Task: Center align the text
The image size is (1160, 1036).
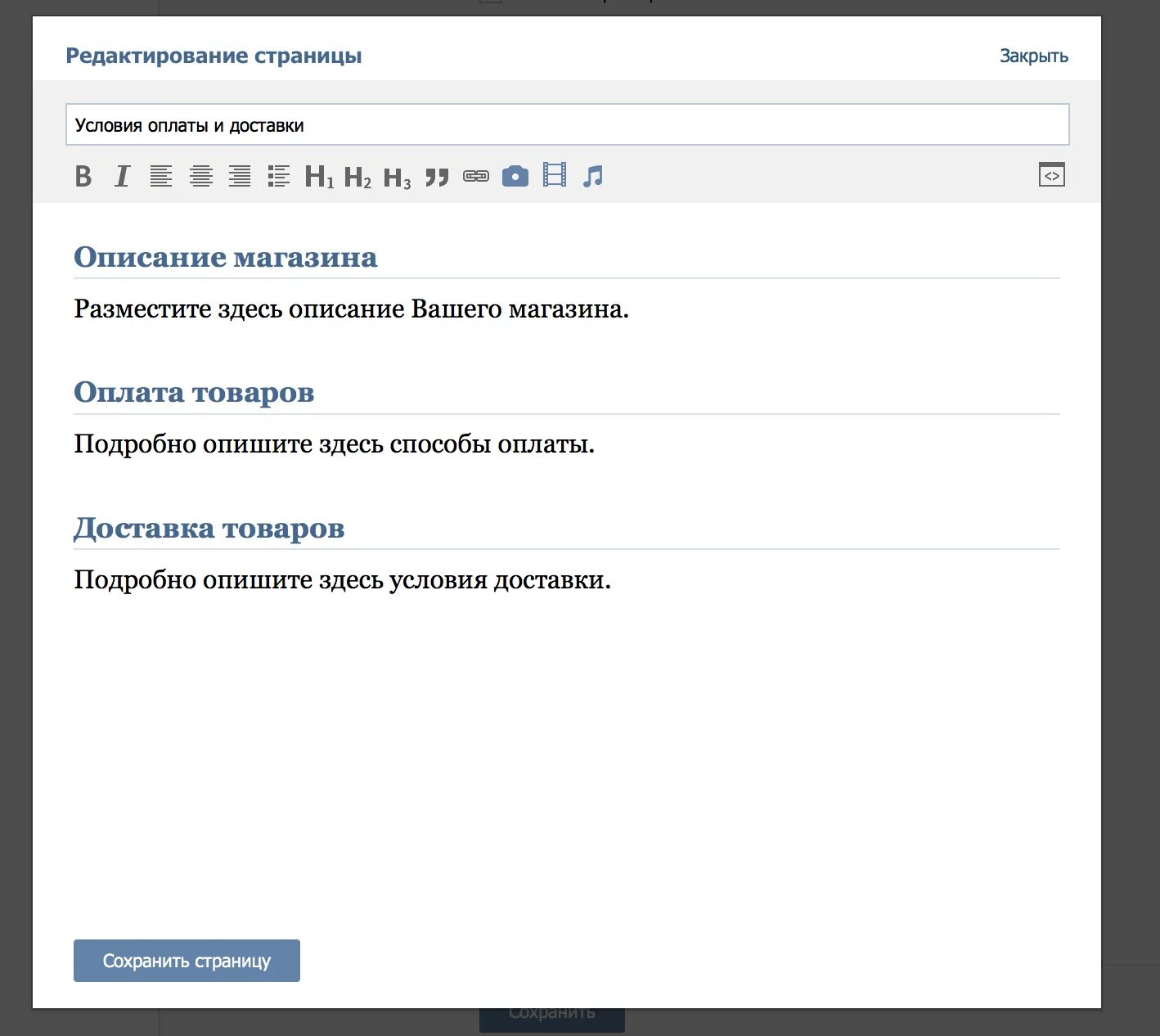Action: tap(201, 176)
